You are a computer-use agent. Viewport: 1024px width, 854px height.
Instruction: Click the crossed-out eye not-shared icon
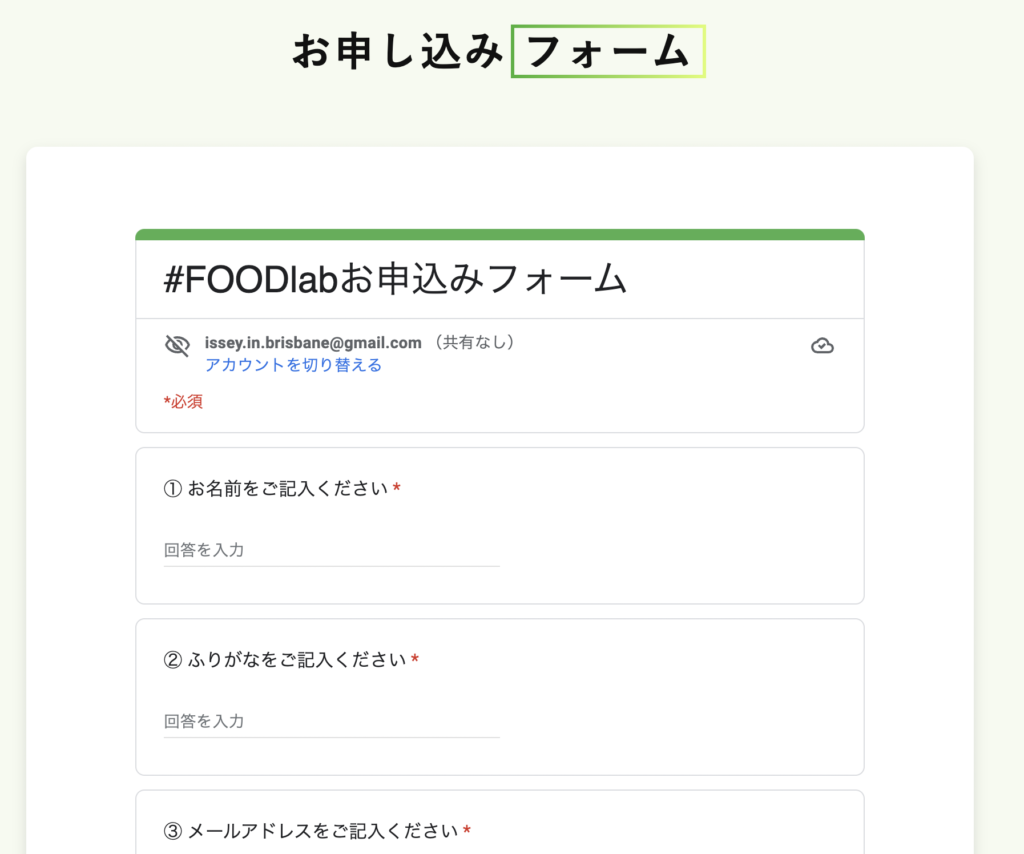click(177, 345)
